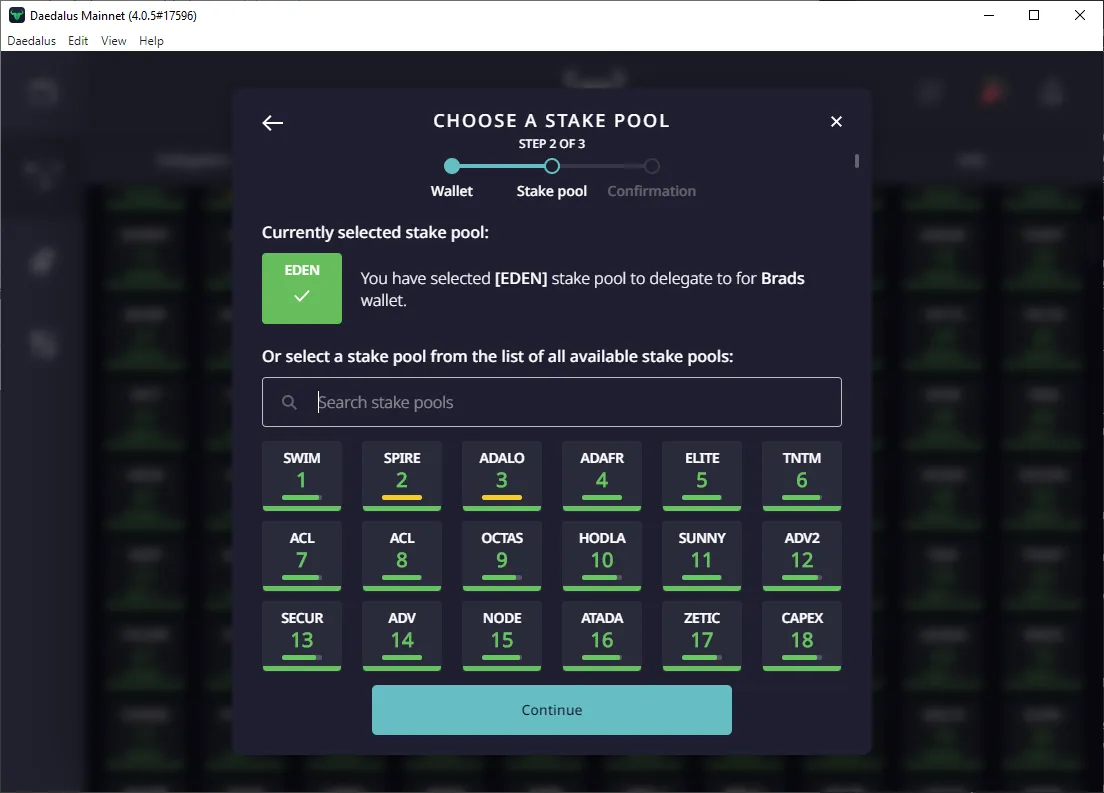Choose OCTAS stake pool ranked 9
The width and height of the screenshot is (1104, 793).
502,556
